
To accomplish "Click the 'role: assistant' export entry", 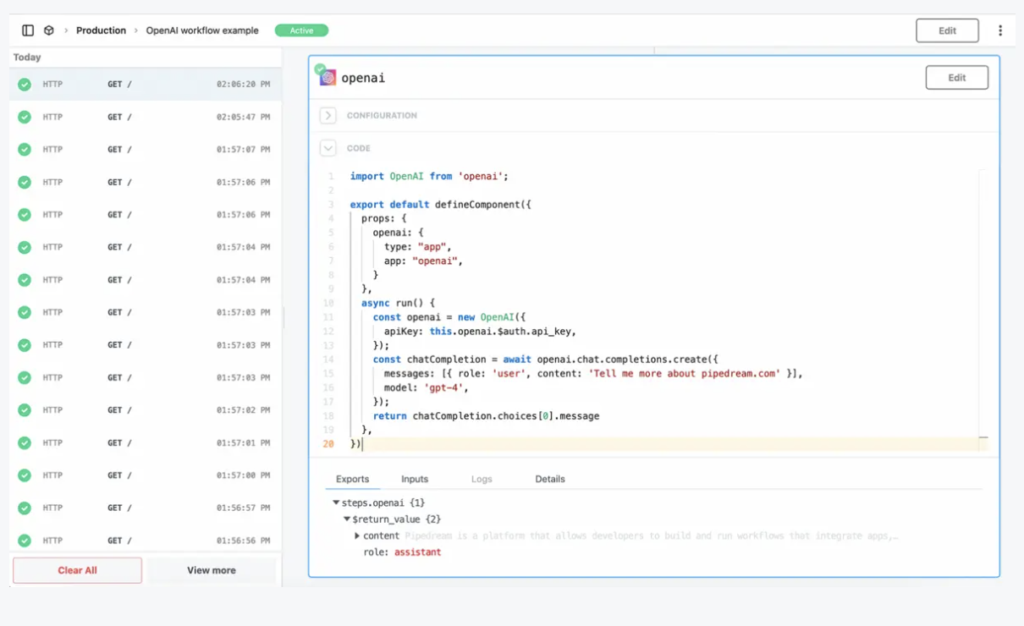I will tap(402, 552).
